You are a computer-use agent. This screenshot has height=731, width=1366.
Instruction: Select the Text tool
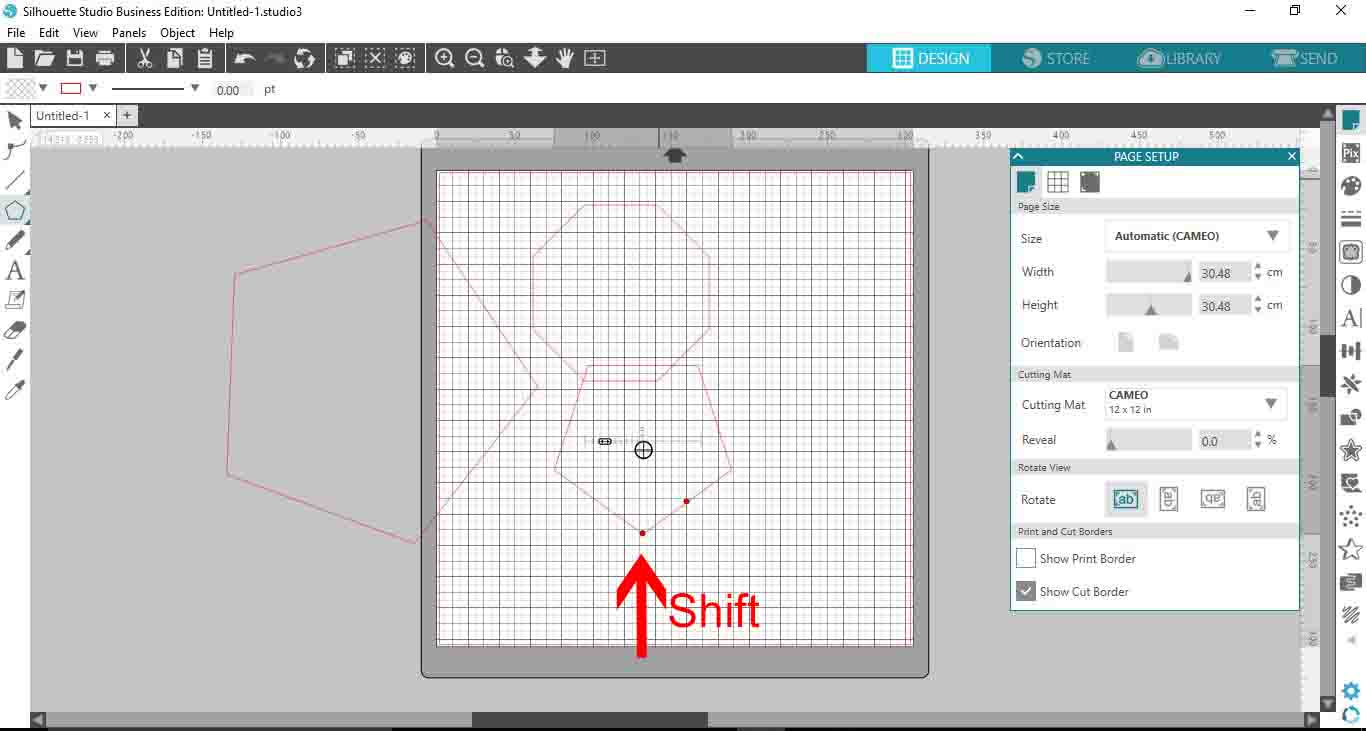point(15,270)
